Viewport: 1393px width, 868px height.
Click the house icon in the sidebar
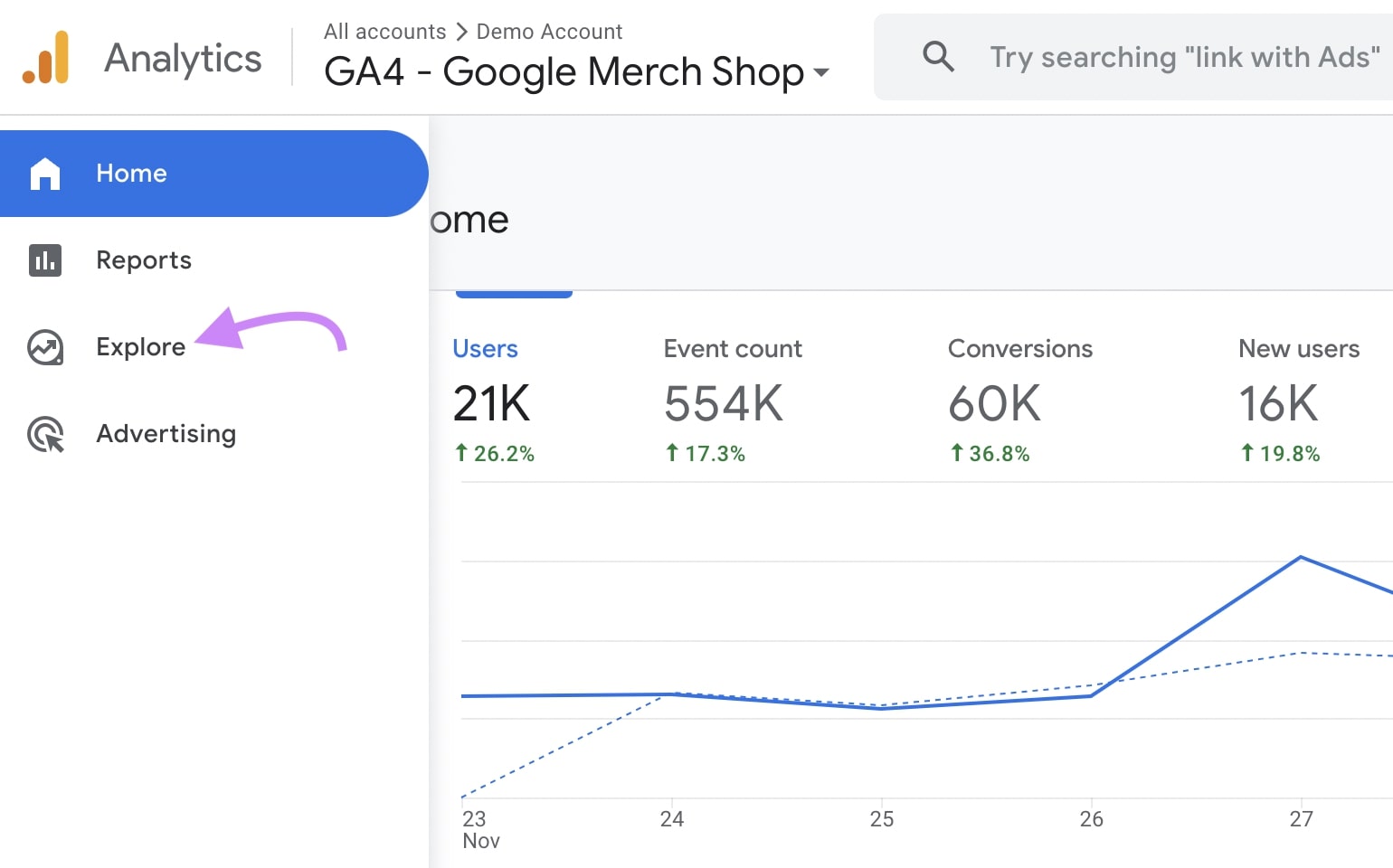45,174
